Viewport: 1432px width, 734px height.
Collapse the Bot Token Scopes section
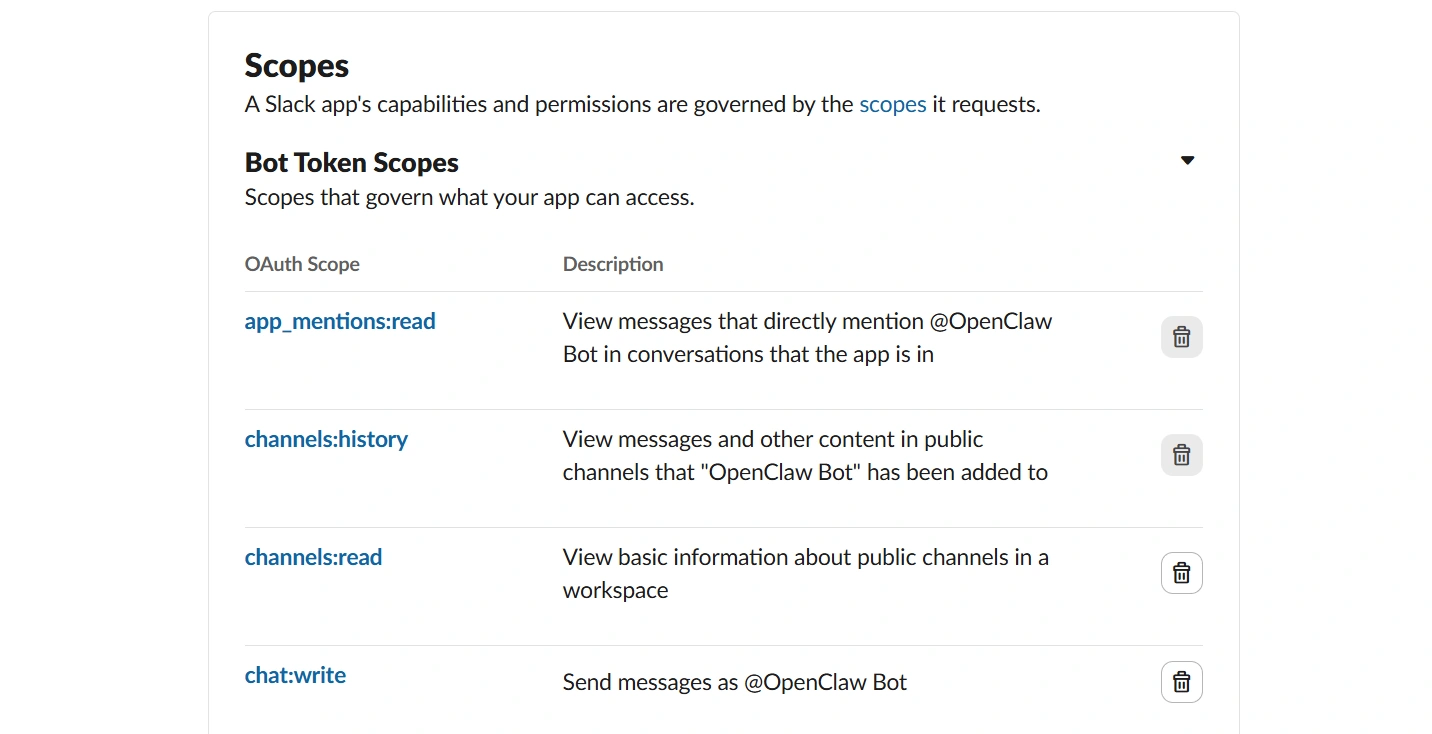coord(1187,160)
